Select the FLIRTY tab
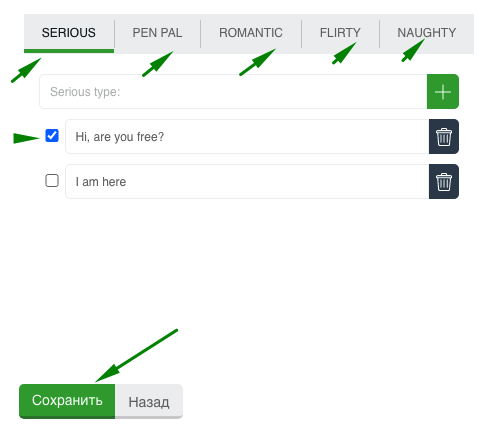The width and height of the screenshot is (493, 432). [340, 33]
